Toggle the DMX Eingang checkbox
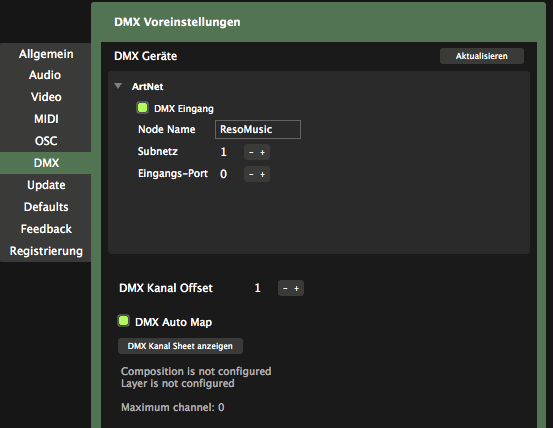The image size is (553, 428). tap(142, 108)
